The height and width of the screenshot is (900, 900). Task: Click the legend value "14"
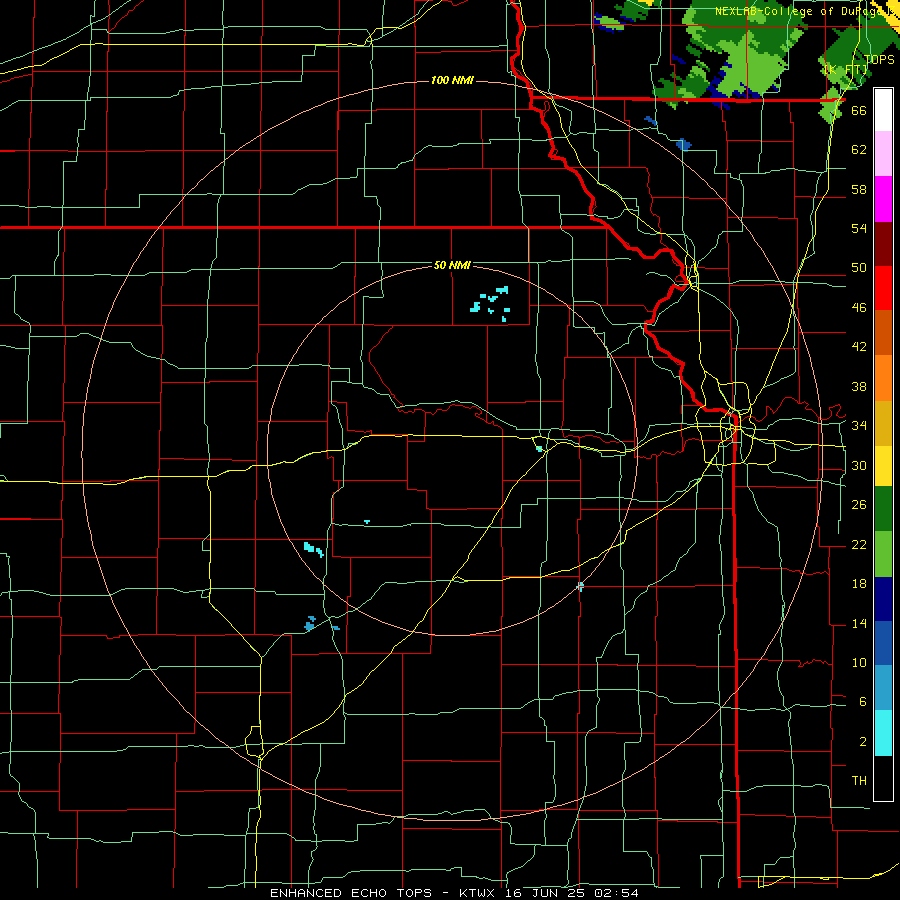point(859,623)
